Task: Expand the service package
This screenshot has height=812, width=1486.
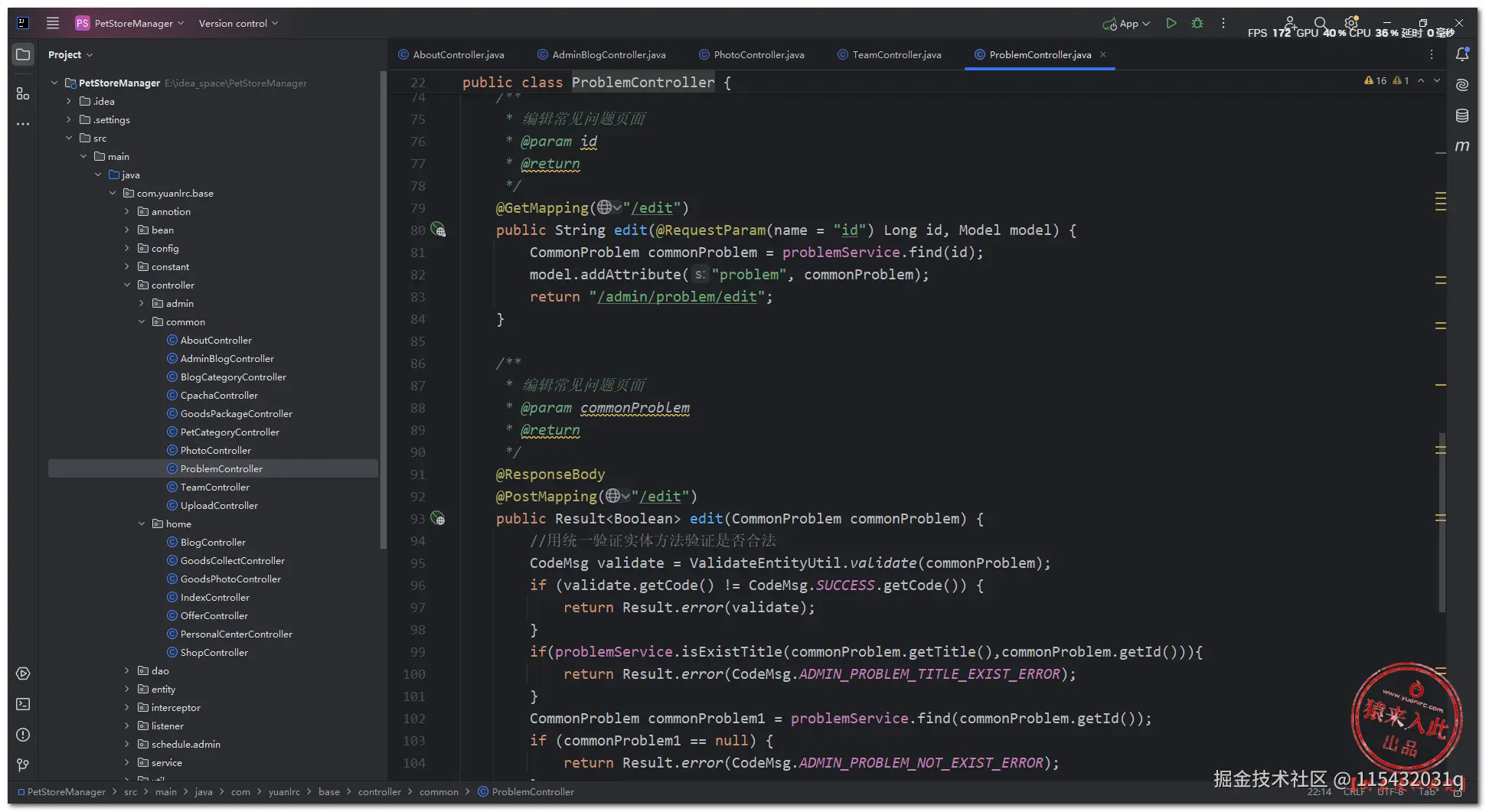Action: pyautogui.click(x=127, y=762)
